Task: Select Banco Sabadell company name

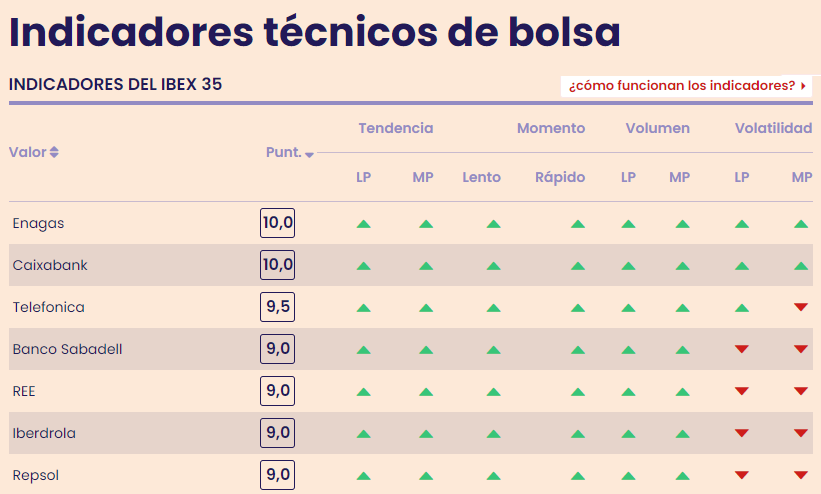Action: point(67,349)
